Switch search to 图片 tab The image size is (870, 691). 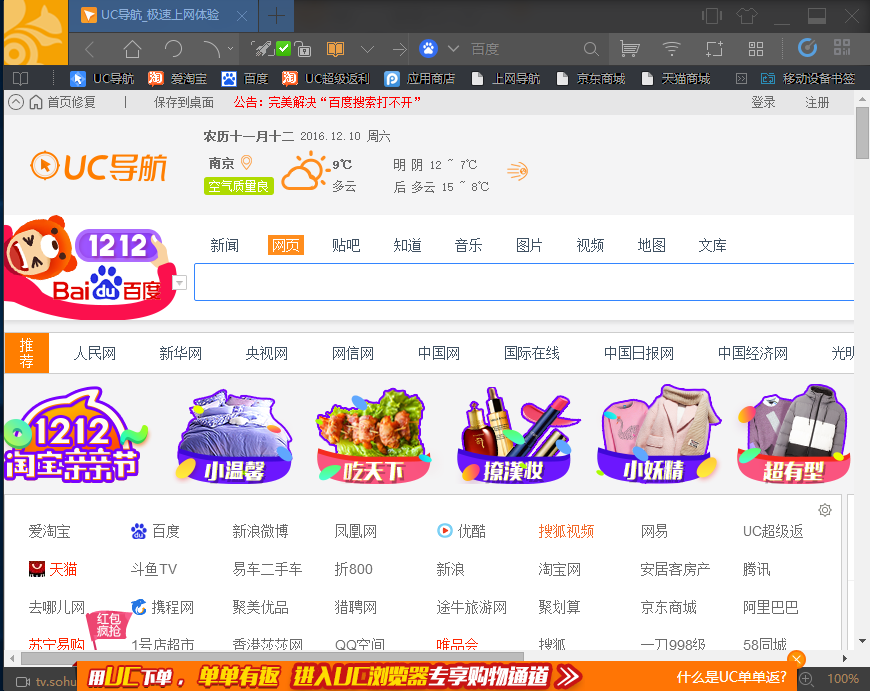pyautogui.click(x=529, y=245)
